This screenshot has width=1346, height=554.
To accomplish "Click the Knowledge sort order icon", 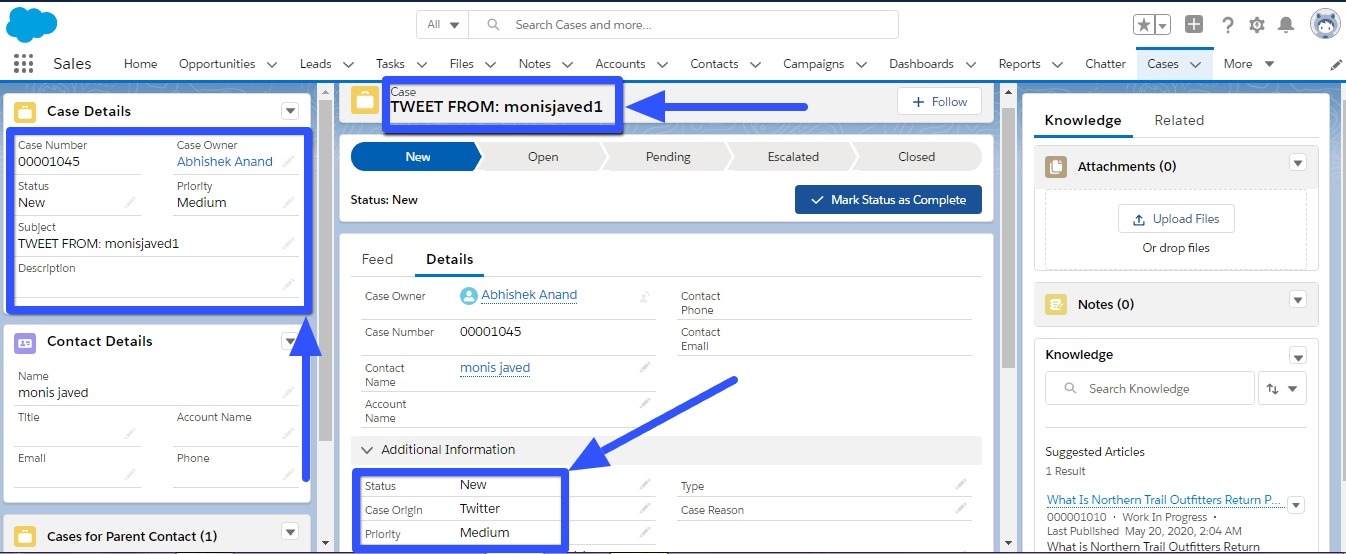I will pos(1281,389).
